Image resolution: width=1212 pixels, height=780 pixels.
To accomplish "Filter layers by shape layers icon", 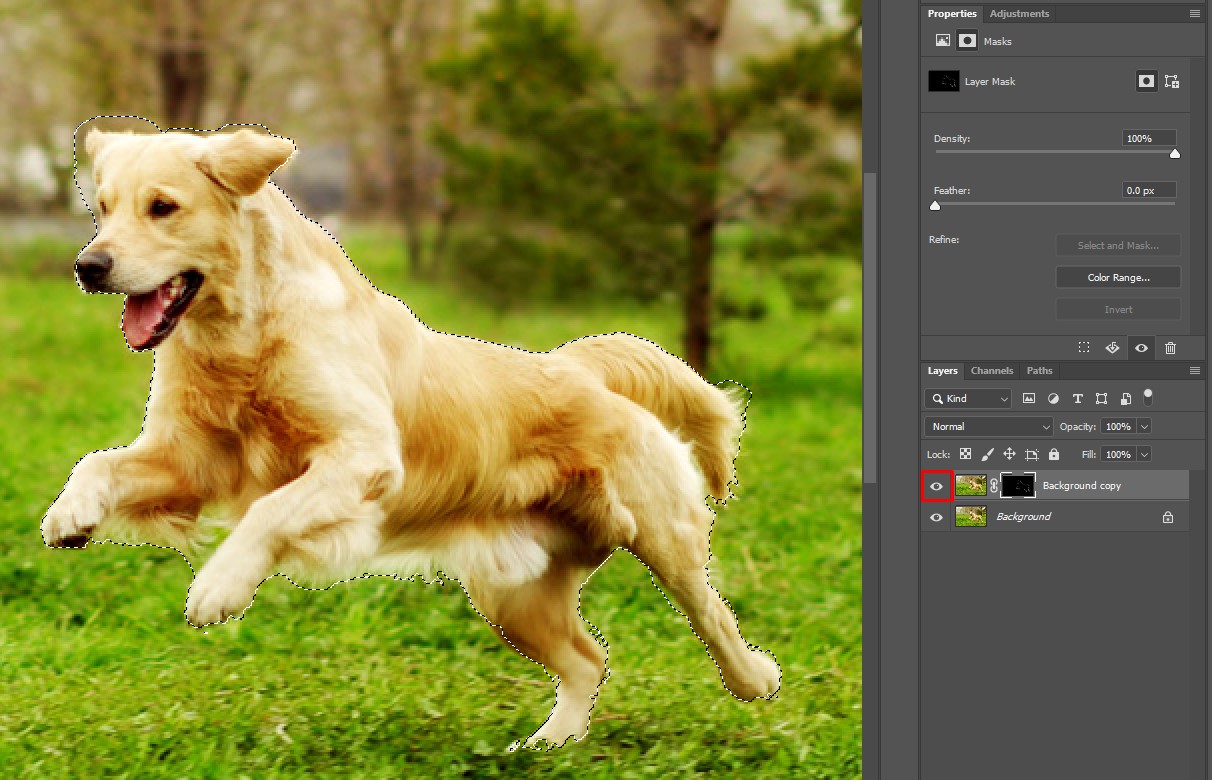I will pos(1102,398).
